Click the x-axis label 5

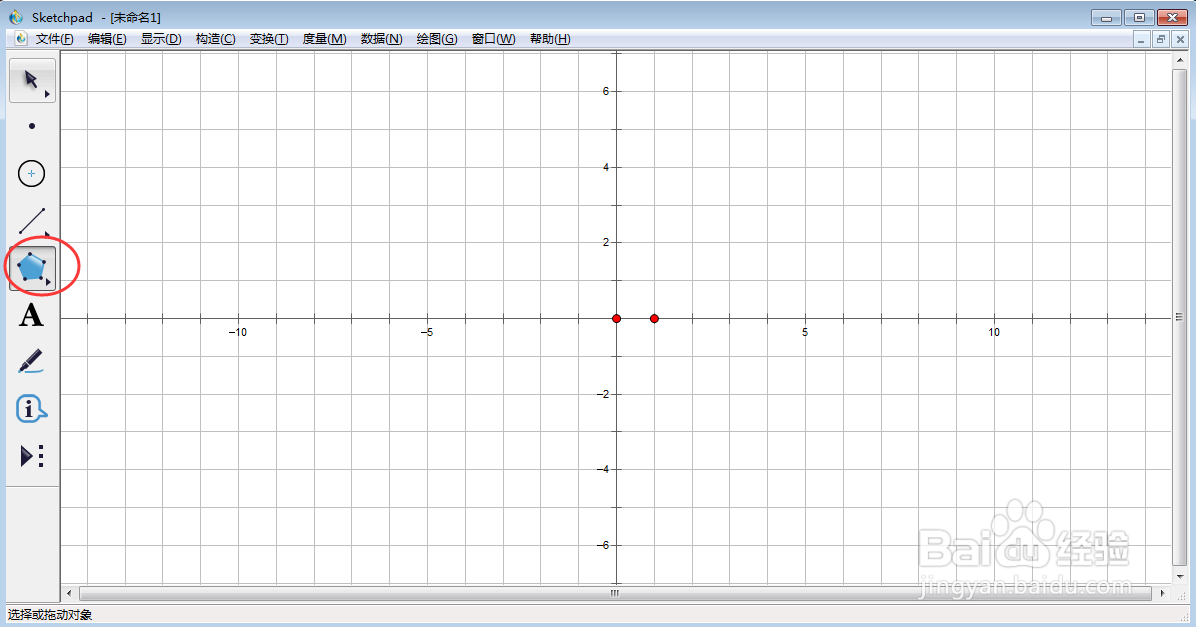805,332
